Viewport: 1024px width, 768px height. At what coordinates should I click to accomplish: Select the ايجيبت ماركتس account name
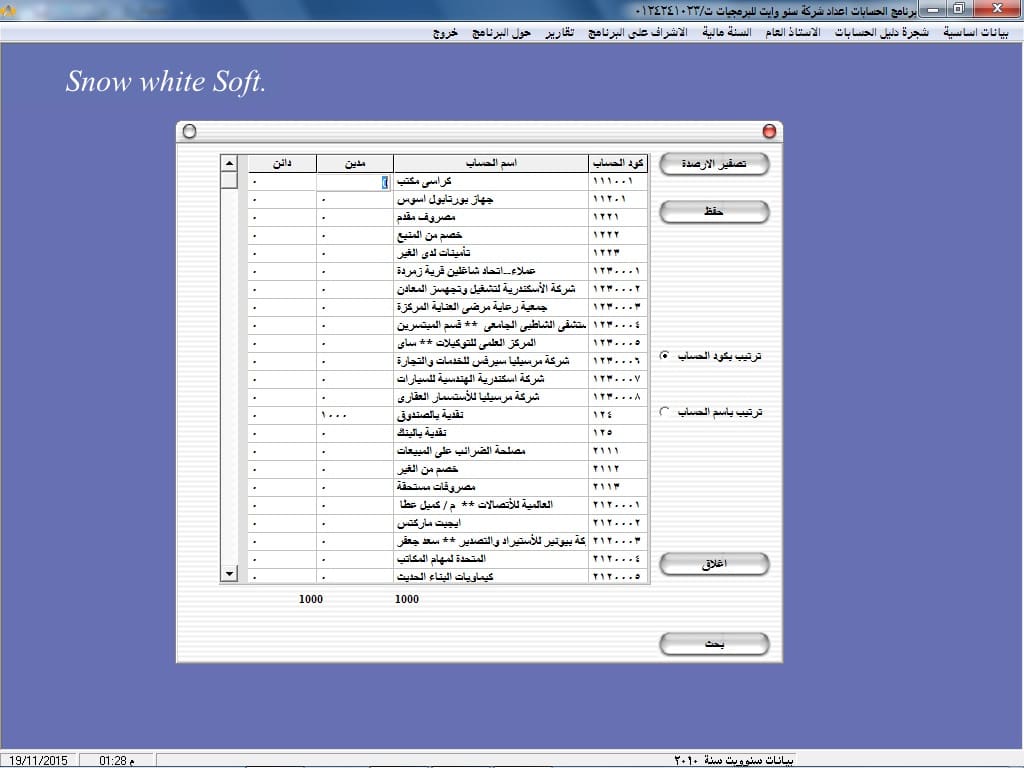pos(428,524)
